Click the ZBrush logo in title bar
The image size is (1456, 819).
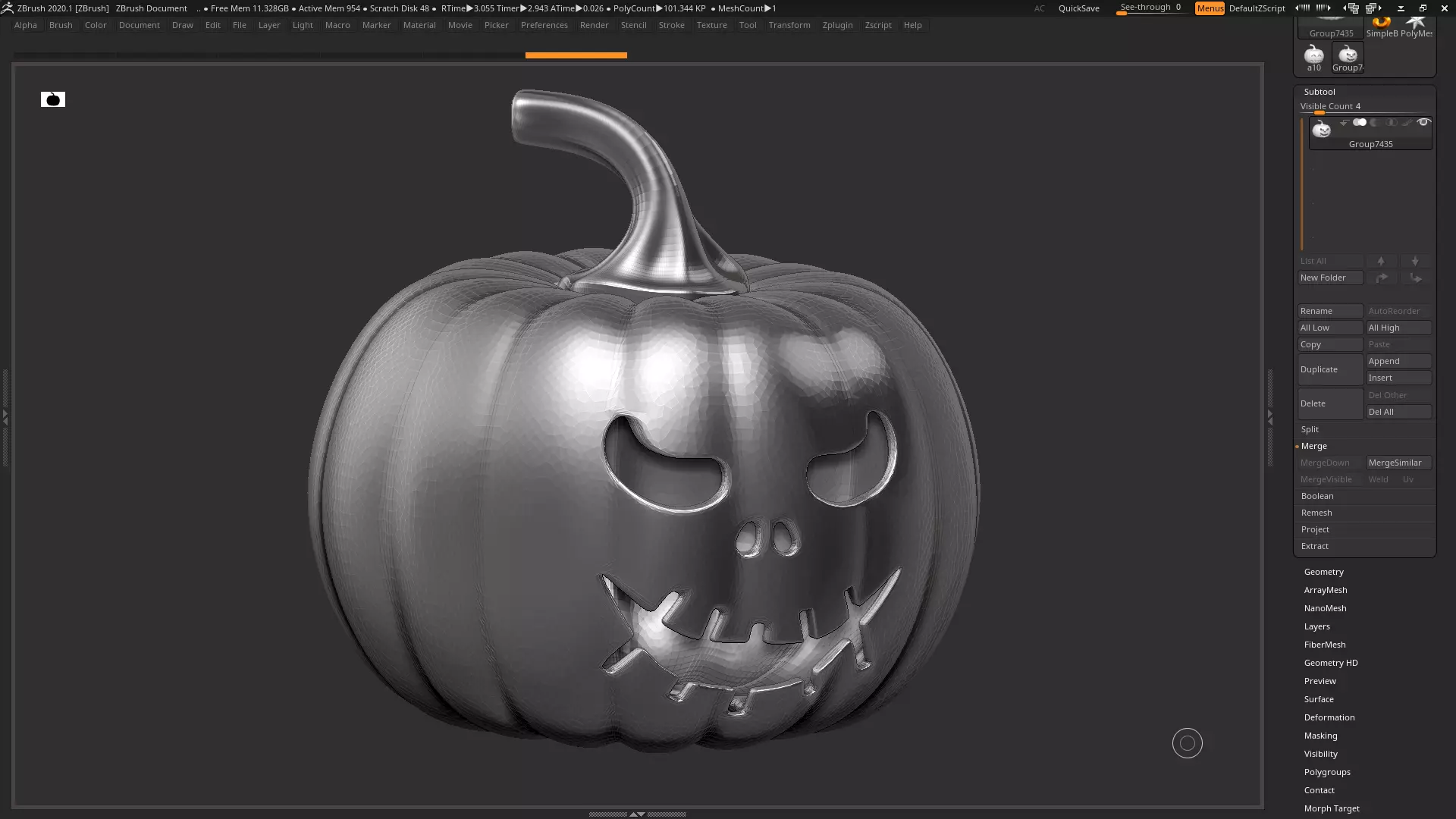[7, 8]
